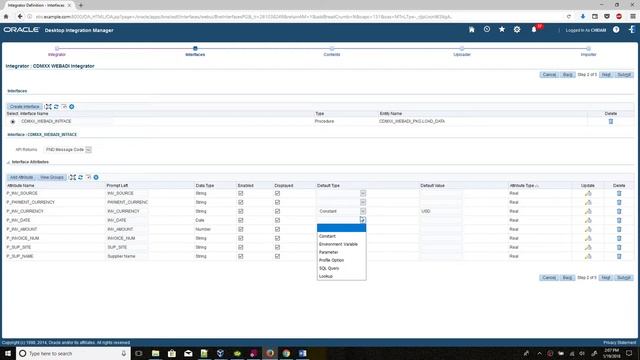Image resolution: width=640 pixels, height=360 pixels.
Task: Click the Oracle logo
Action: coord(21,30)
